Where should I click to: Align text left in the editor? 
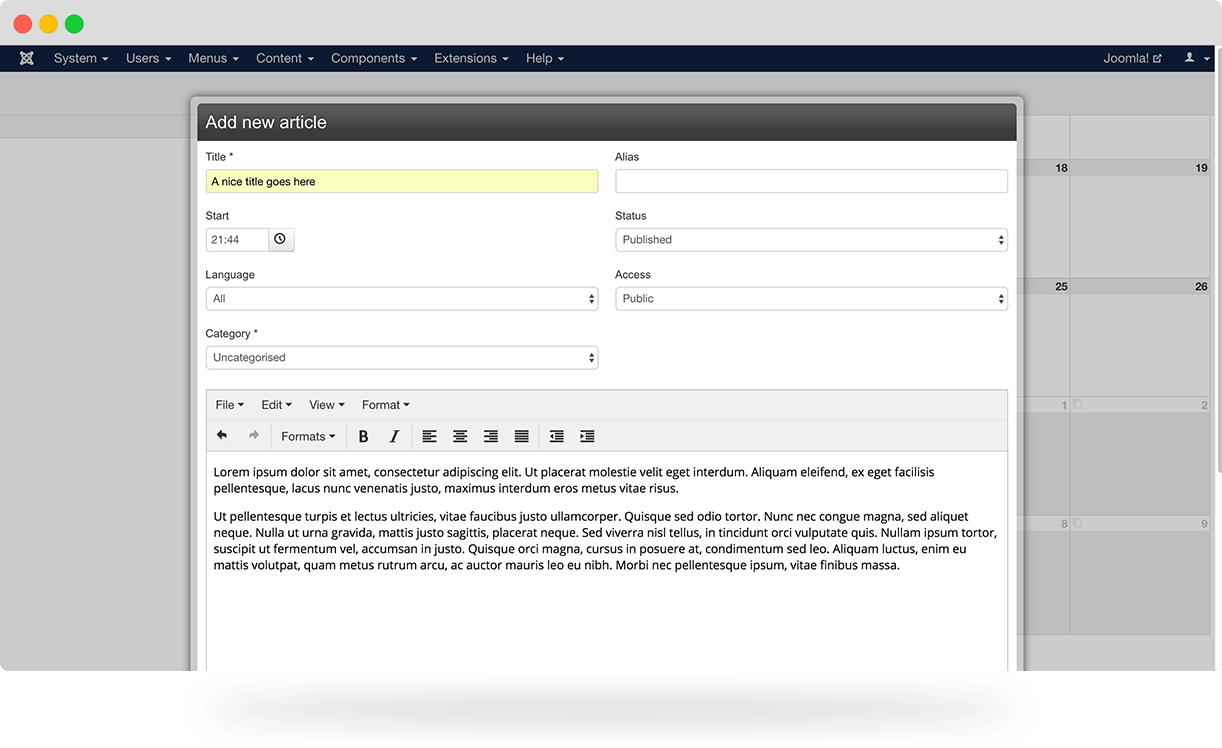[x=429, y=436]
